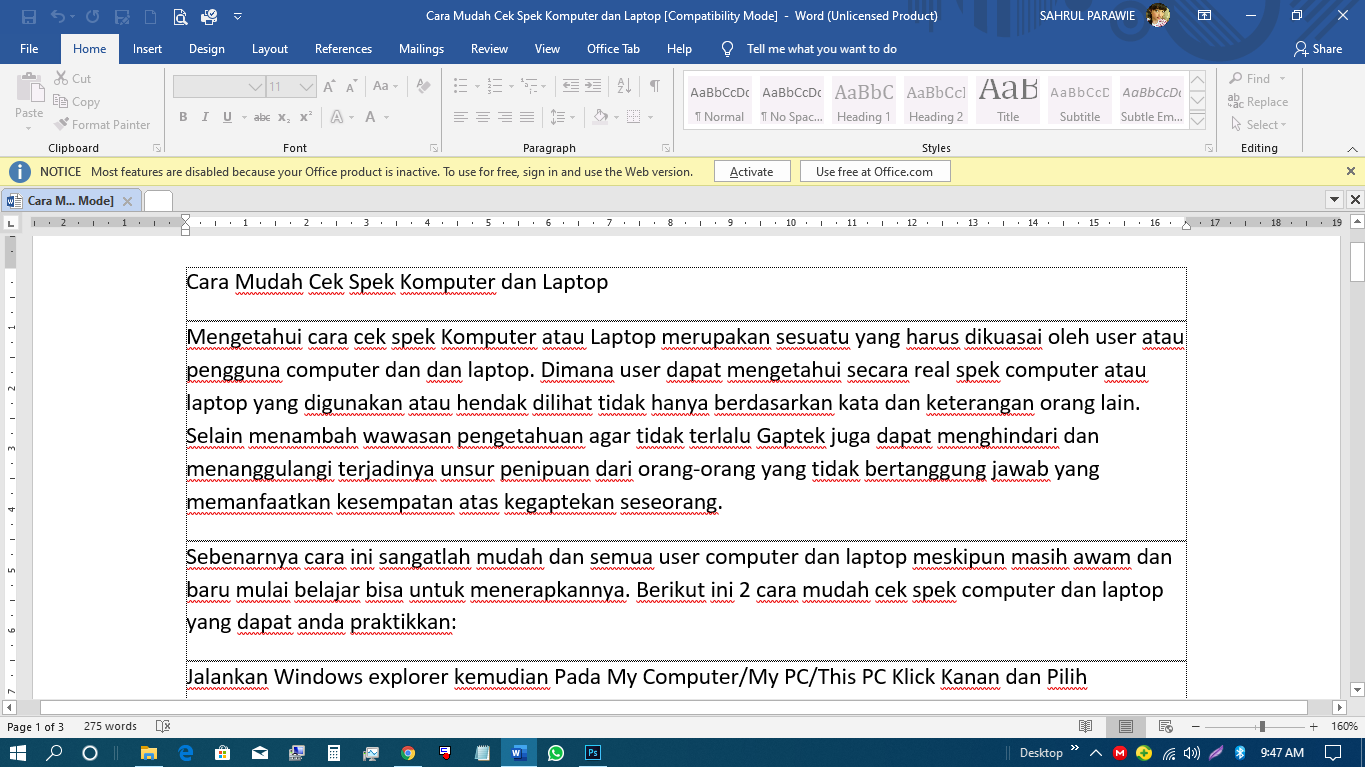Click the Activate button
The image size is (1365, 767).
[752, 171]
